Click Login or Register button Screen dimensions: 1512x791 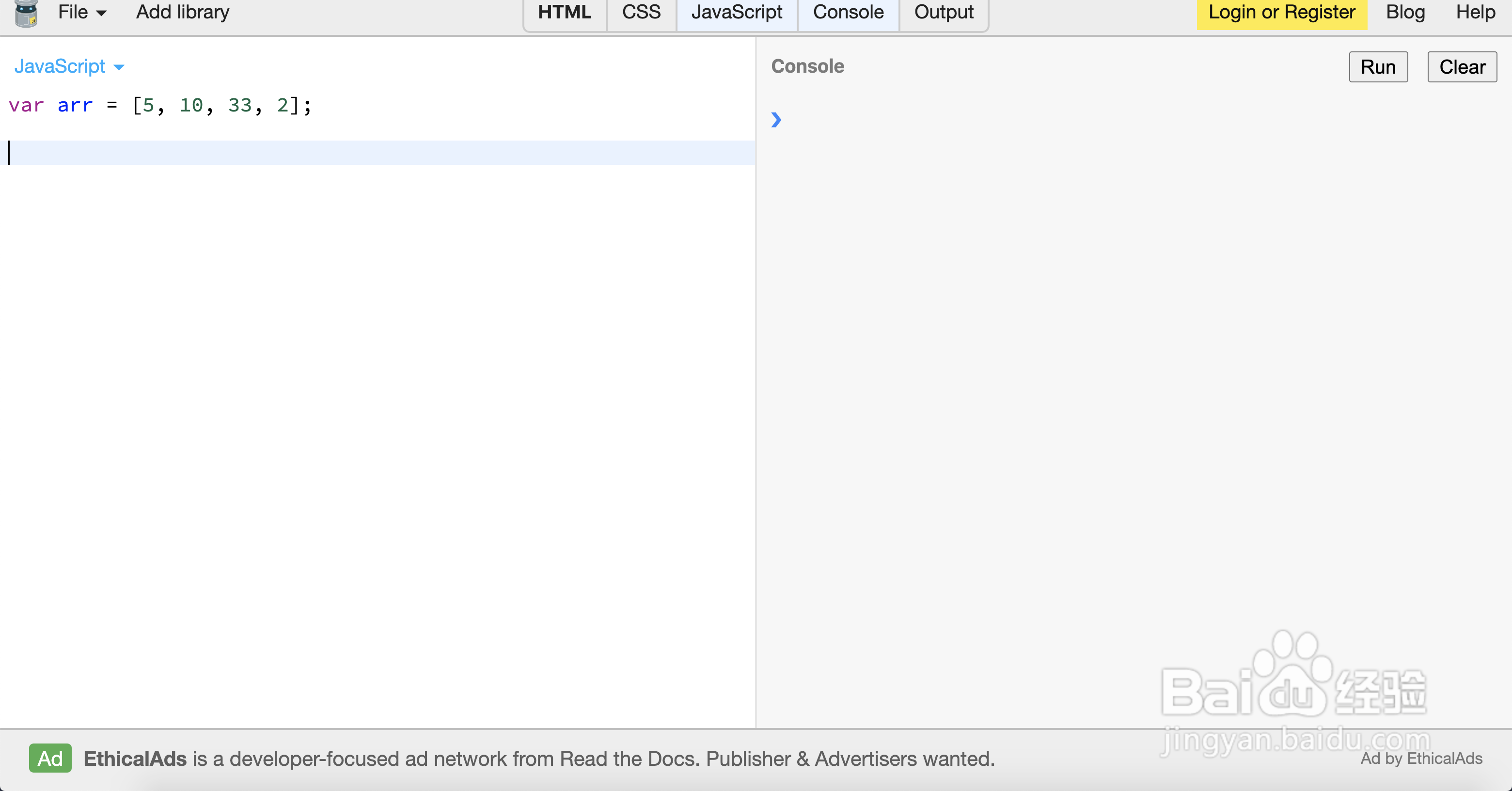pos(1281,12)
